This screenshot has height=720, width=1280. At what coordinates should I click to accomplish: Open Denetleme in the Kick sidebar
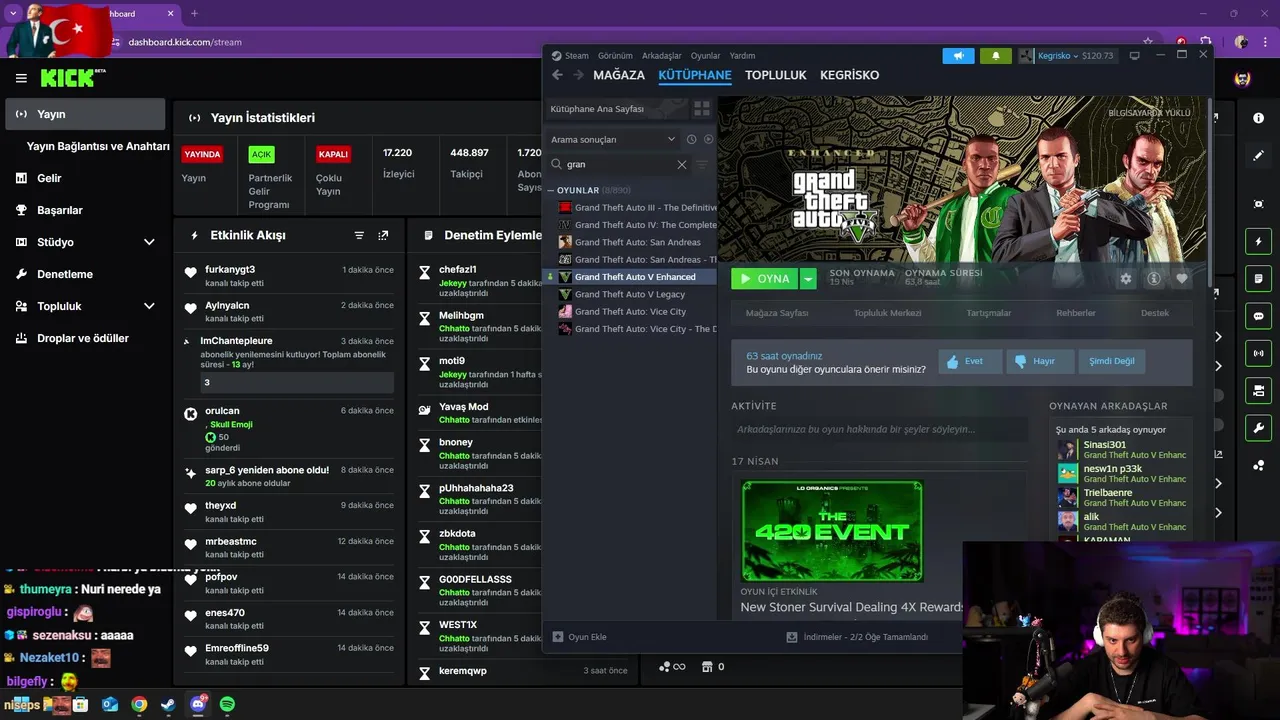click(x=65, y=274)
